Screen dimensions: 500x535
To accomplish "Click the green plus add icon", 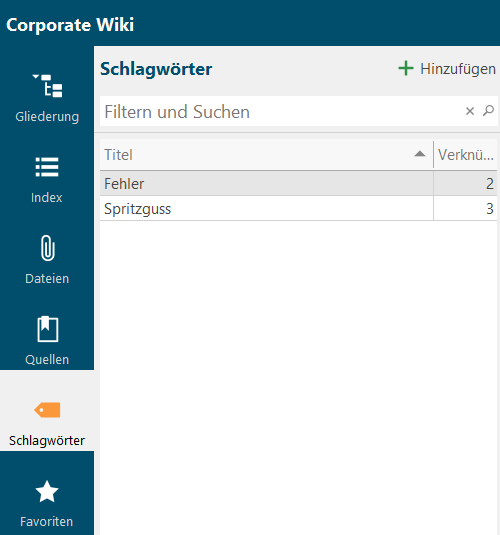I will [406, 68].
